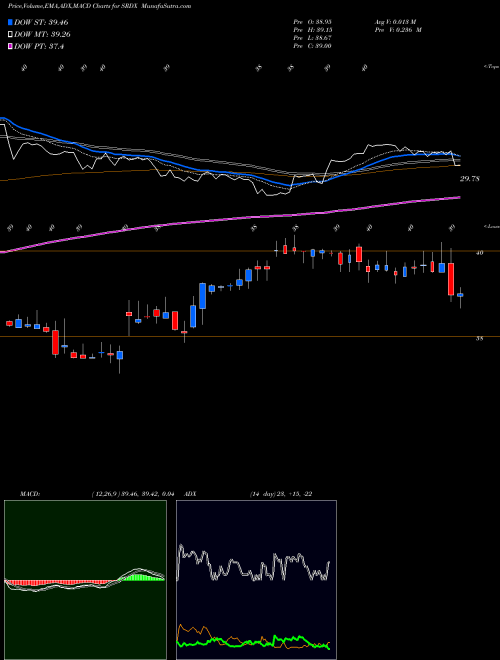Click the 29.78 label beside moving averages
The image size is (500, 660).
pos(470,179)
